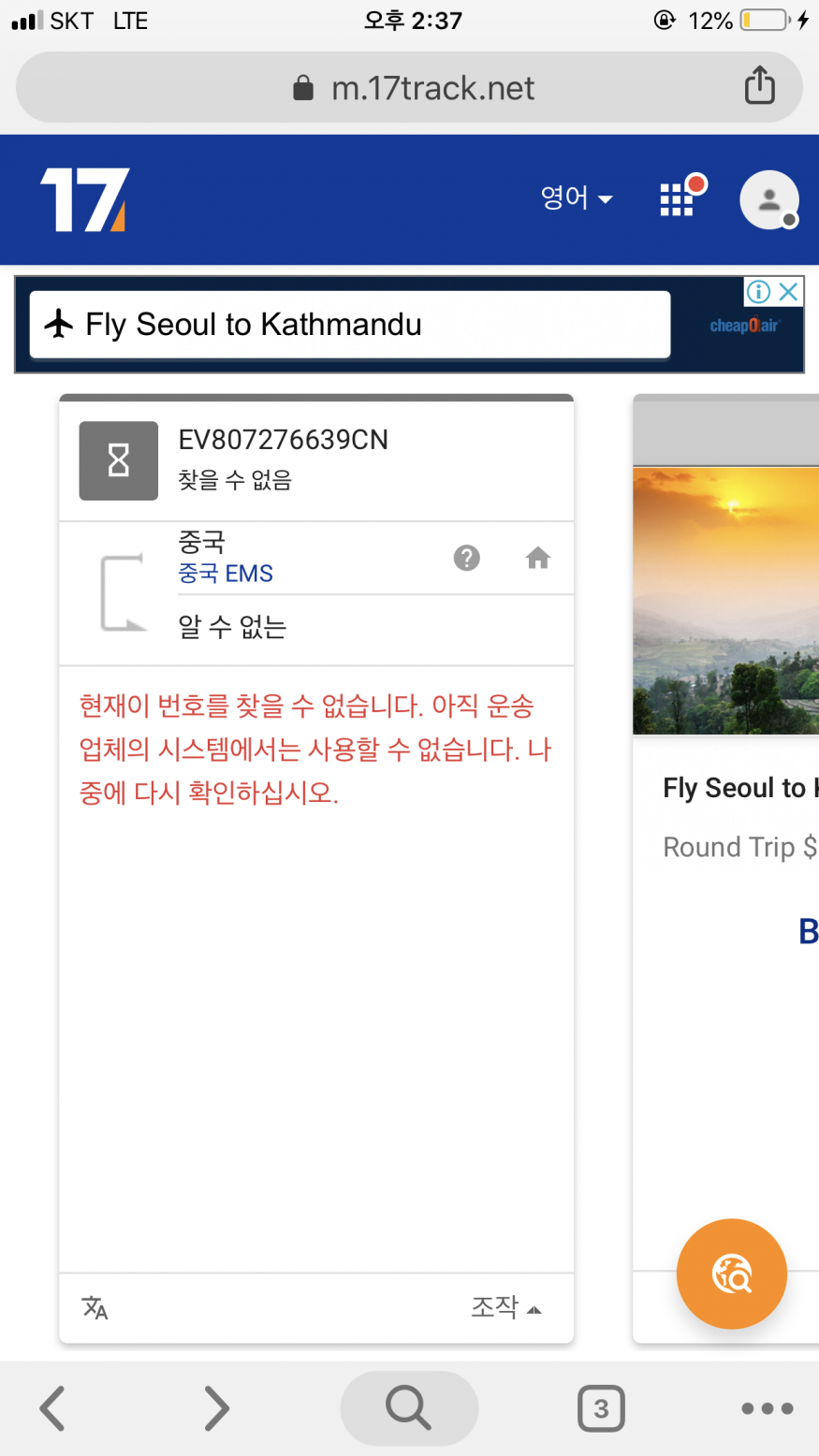Open the 중국 EMS carrier link
Image resolution: width=819 pixels, height=1456 pixels.
coord(226,574)
